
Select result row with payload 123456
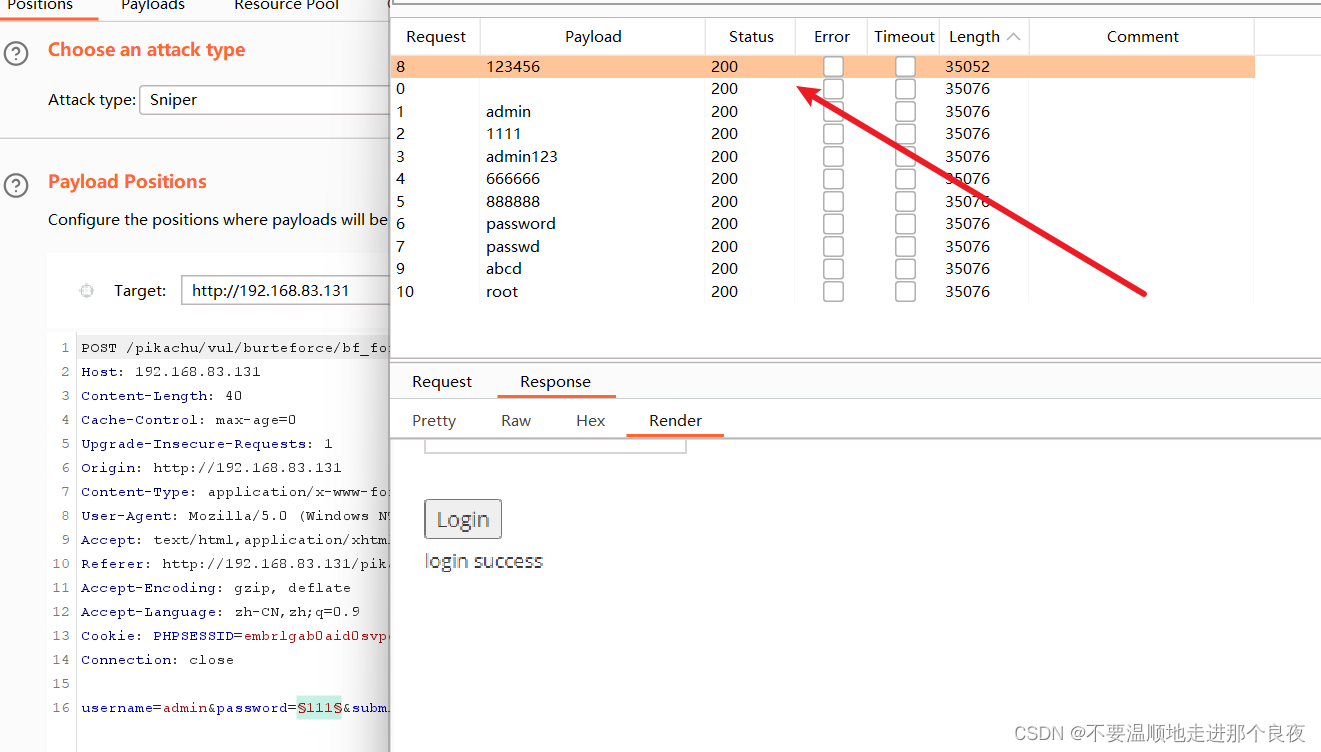click(x=822, y=67)
